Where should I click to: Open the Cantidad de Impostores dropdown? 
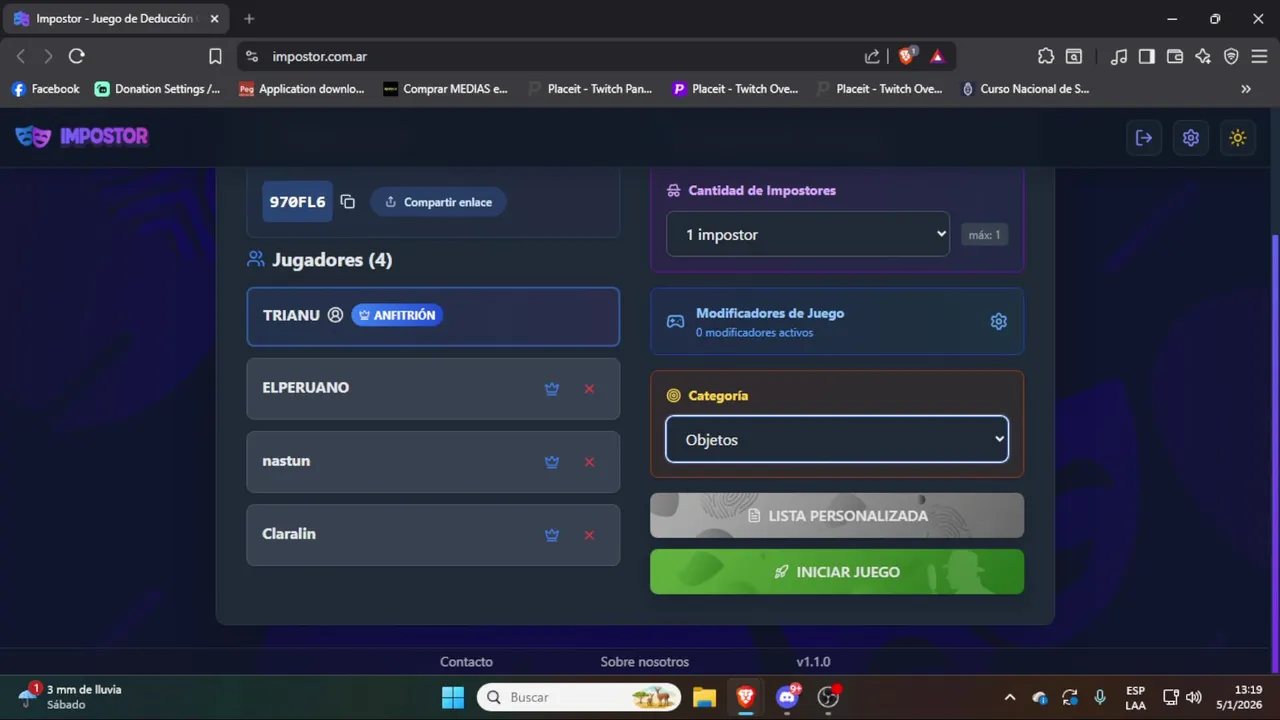(x=808, y=234)
